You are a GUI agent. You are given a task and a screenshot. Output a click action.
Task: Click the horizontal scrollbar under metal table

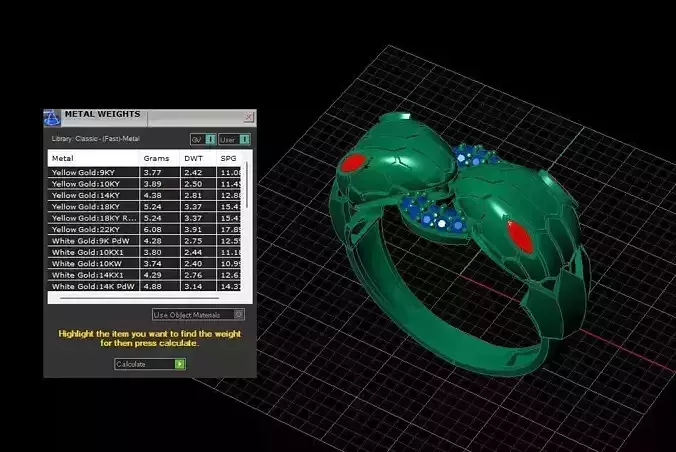click(x=139, y=298)
